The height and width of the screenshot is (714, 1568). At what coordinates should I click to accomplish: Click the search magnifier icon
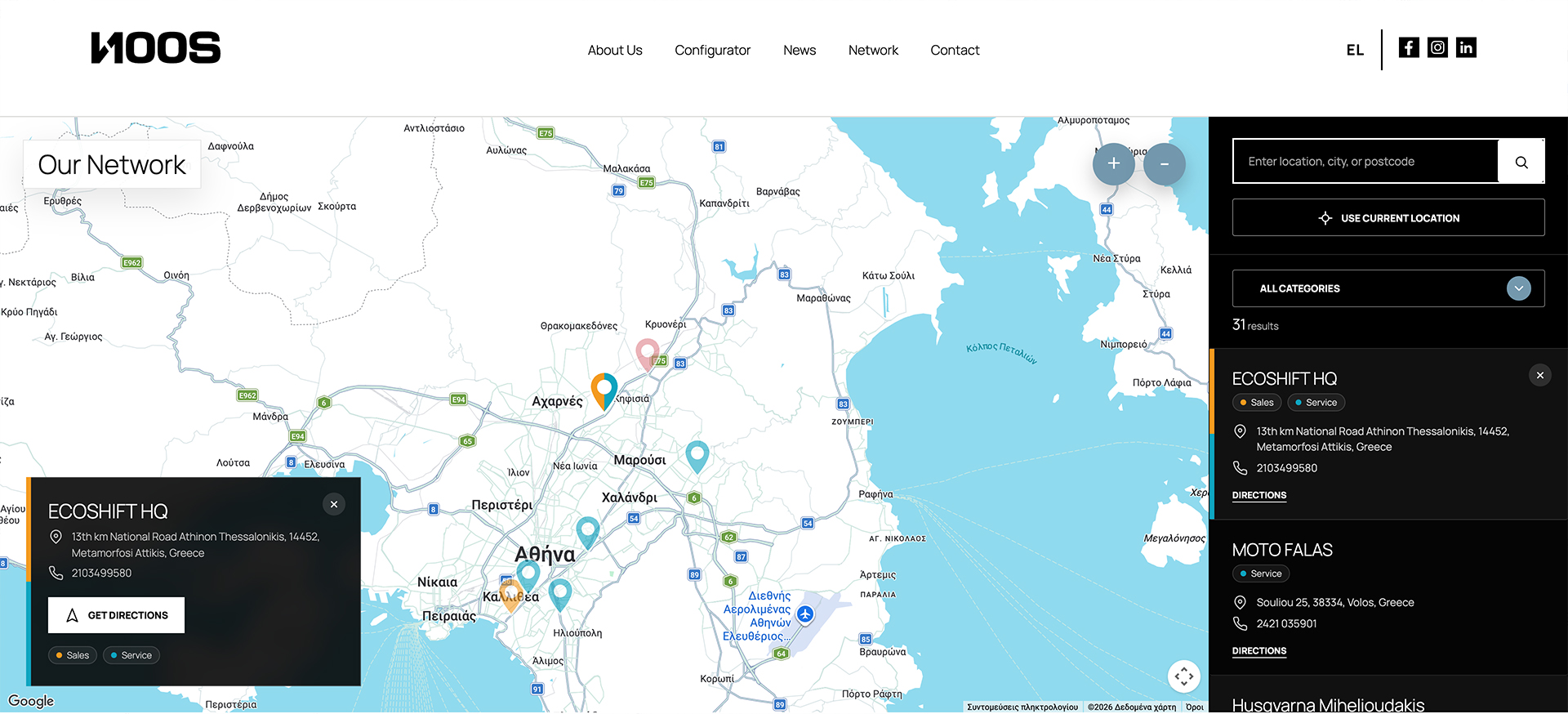point(1521,162)
